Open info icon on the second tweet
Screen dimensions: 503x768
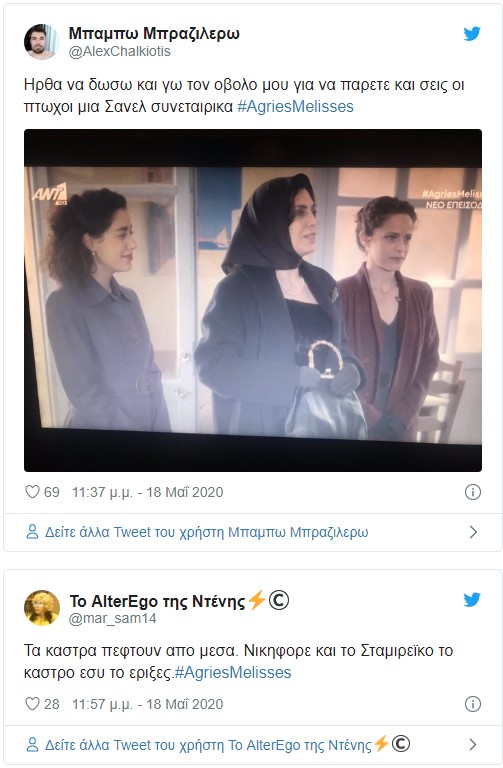[x=473, y=704]
